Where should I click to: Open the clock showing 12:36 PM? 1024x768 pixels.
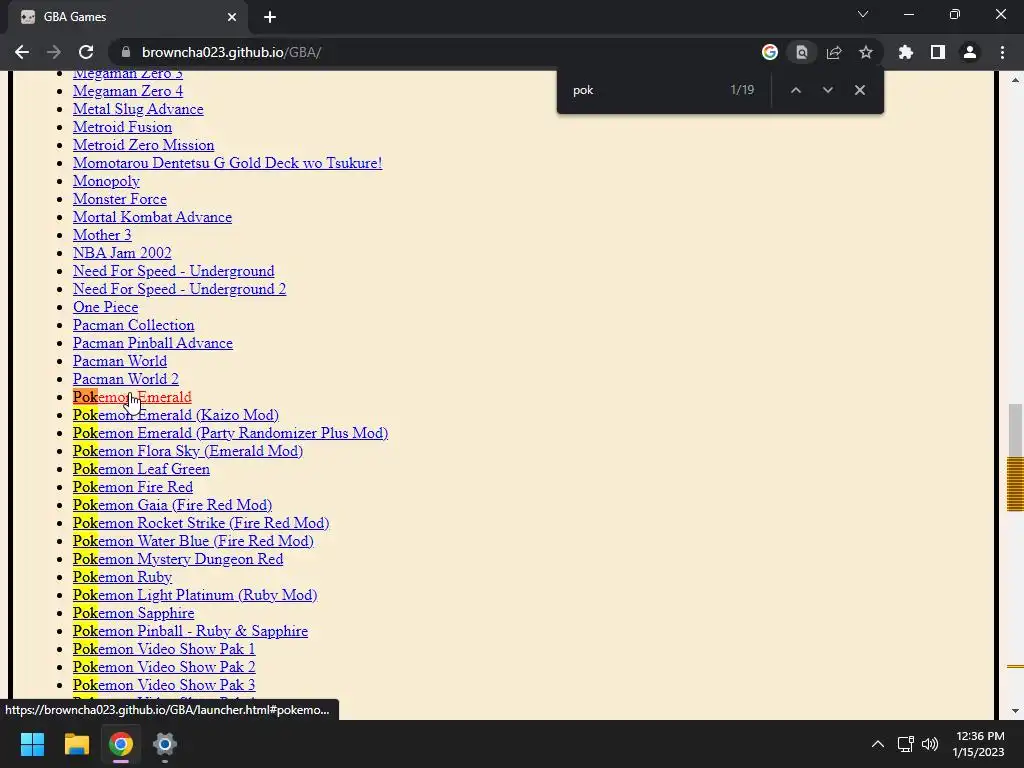(x=978, y=744)
